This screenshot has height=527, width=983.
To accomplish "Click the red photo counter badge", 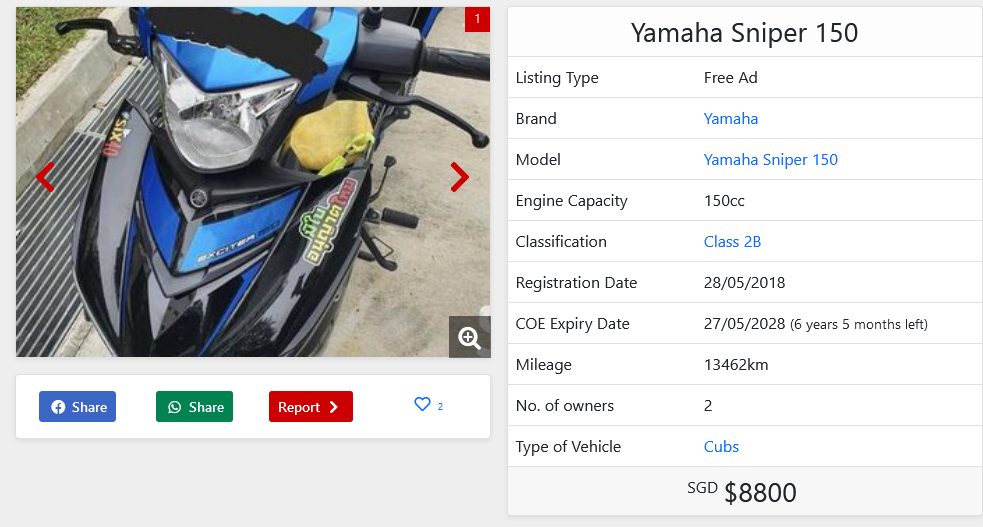I will click(x=477, y=19).
